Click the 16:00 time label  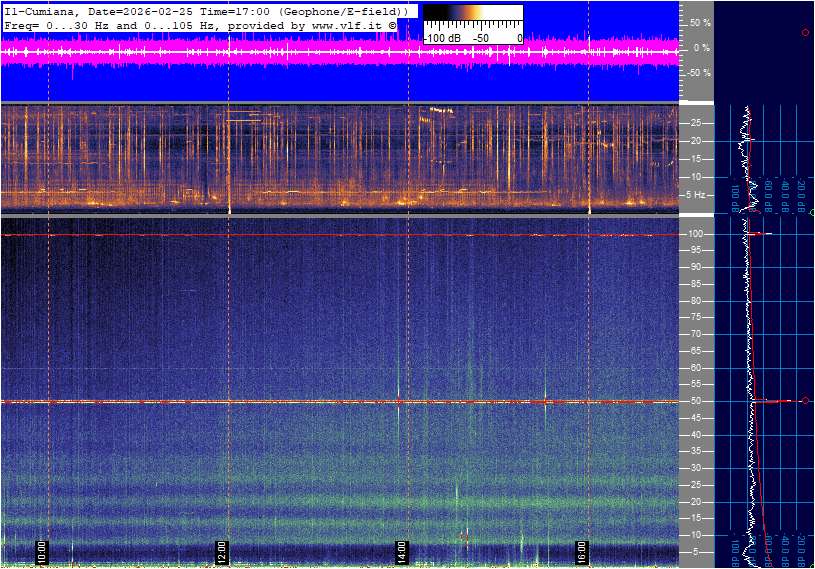(x=582, y=551)
